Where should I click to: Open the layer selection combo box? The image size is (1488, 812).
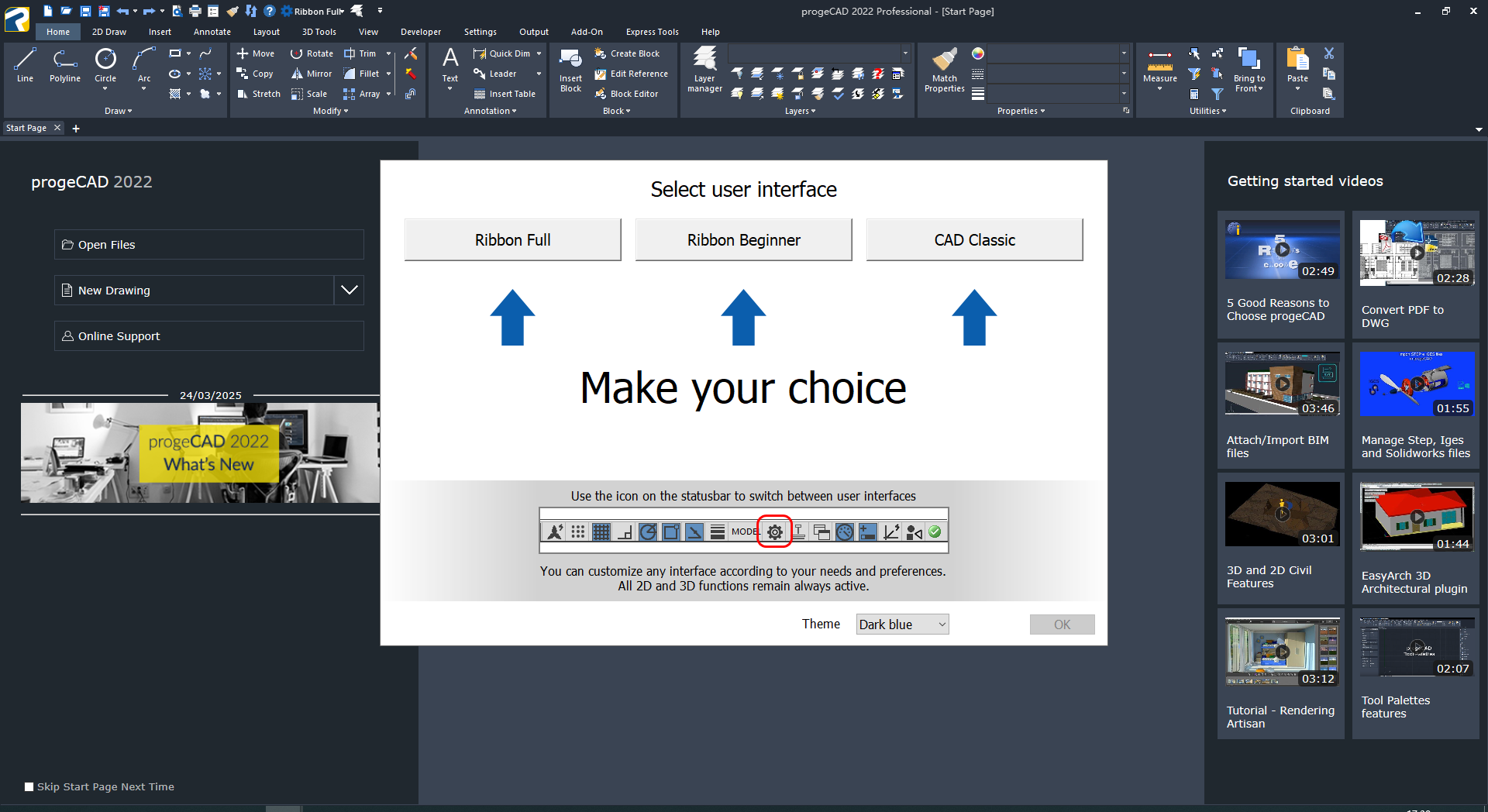pos(818,53)
